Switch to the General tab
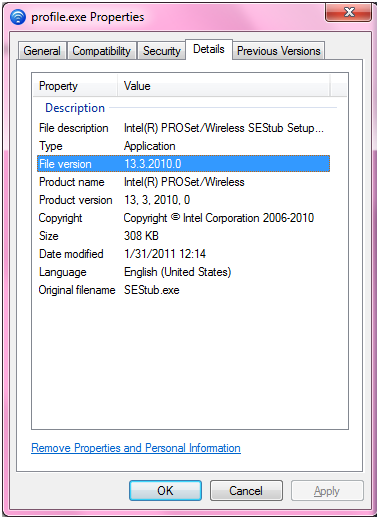Image resolution: width=377 pixels, height=518 pixels. click(x=42, y=51)
